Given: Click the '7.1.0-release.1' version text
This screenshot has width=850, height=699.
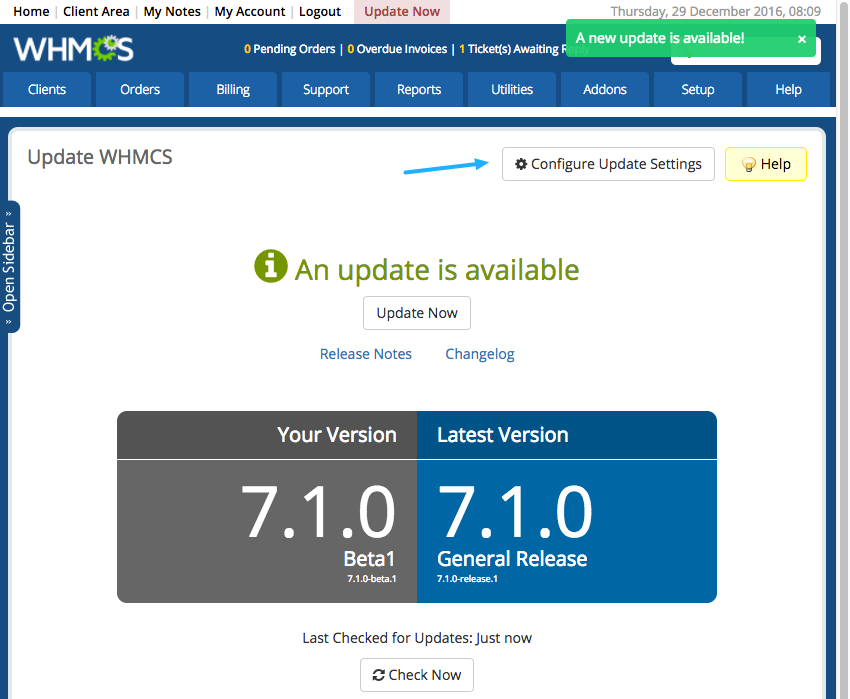Looking at the screenshot, I should click(467, 579).
